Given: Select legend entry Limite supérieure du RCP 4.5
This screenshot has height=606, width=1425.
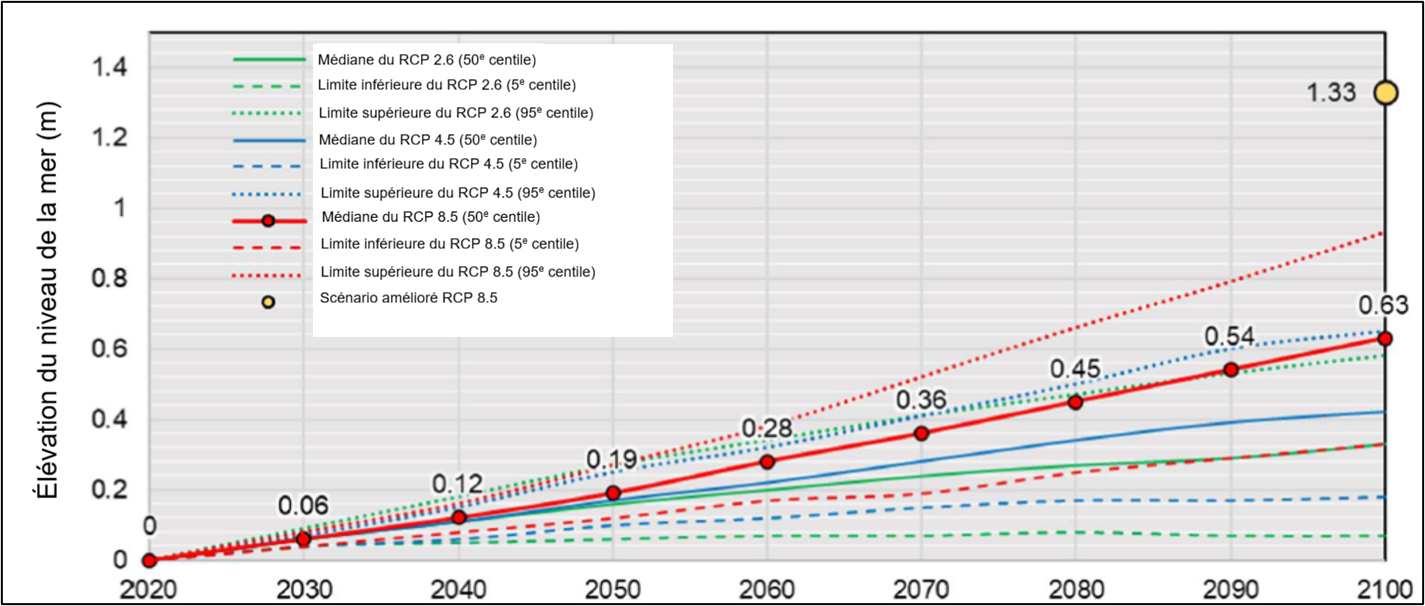Looking at the screenshot, I should [459, 192].
